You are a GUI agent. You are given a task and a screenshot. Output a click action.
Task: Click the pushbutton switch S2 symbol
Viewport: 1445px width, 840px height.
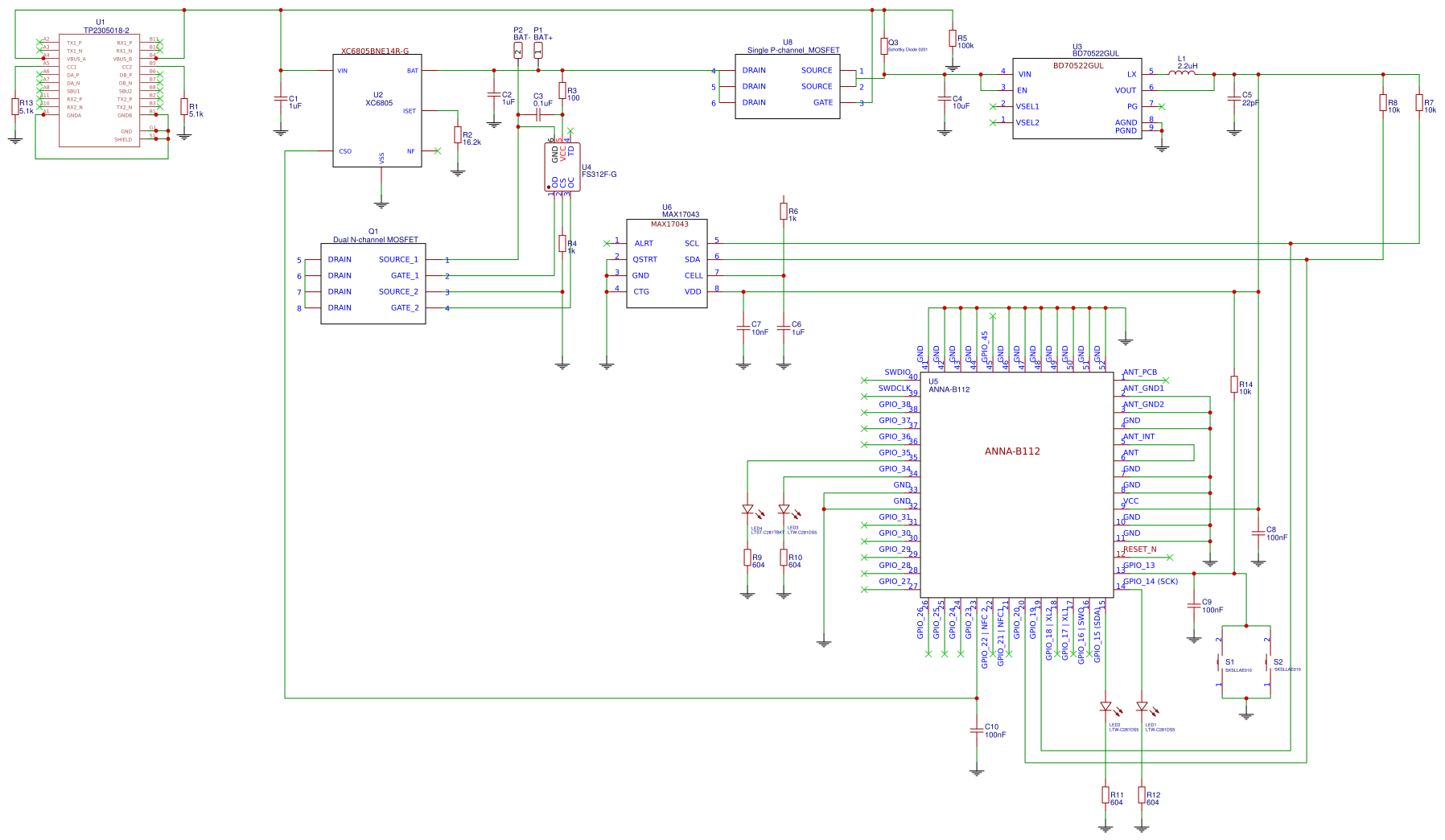pyautogui.click(x=1267, y=661)
